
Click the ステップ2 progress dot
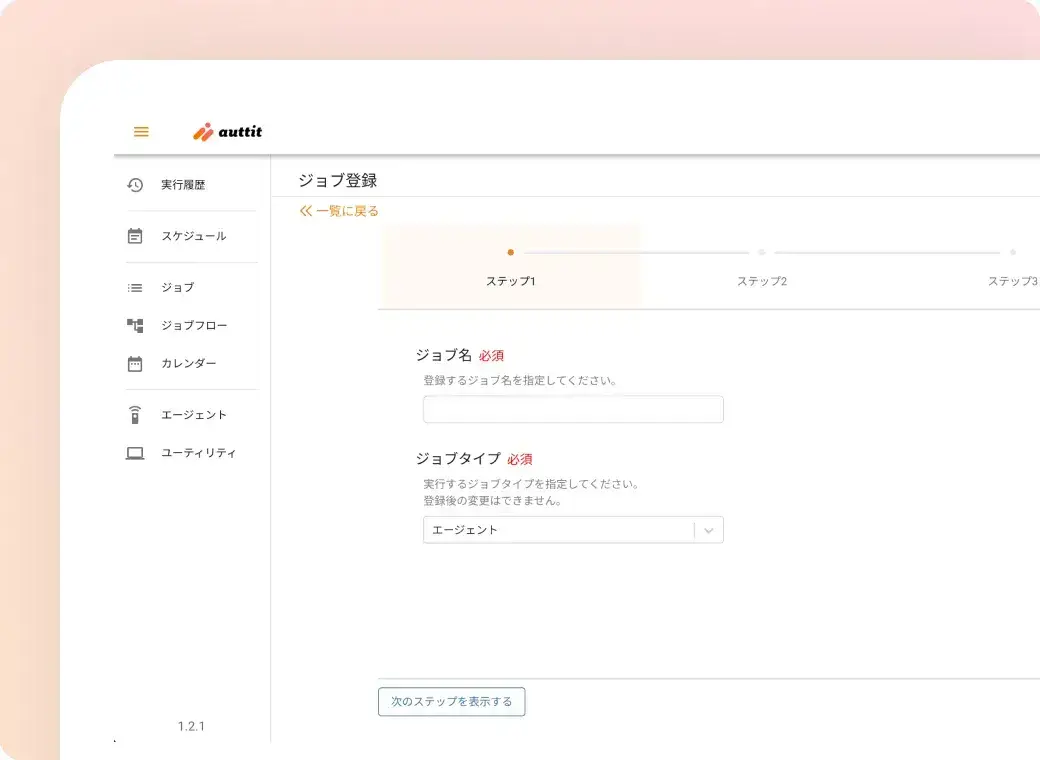click(x=761, y=253)
